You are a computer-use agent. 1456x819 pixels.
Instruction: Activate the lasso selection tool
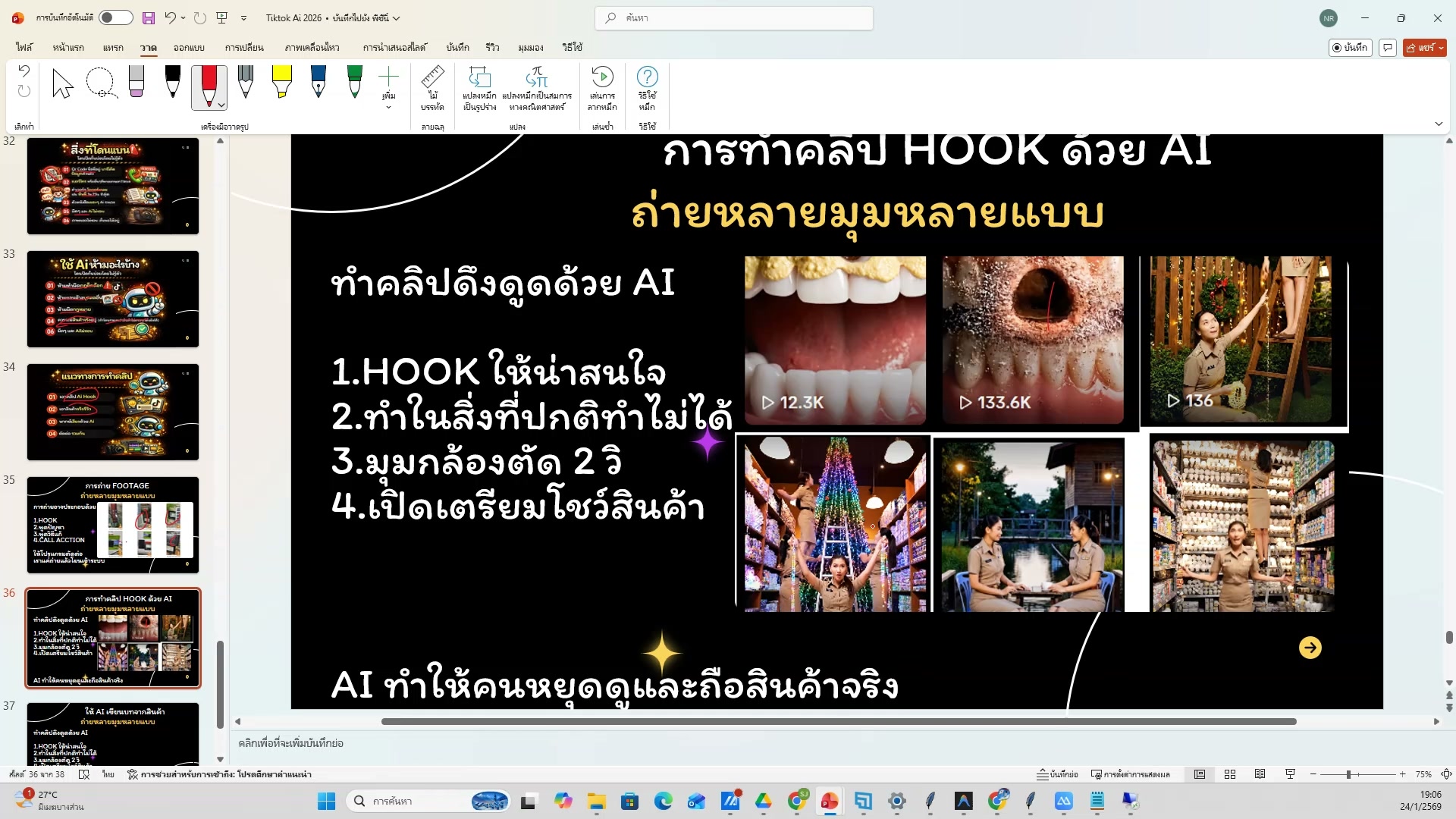(102, 83)
